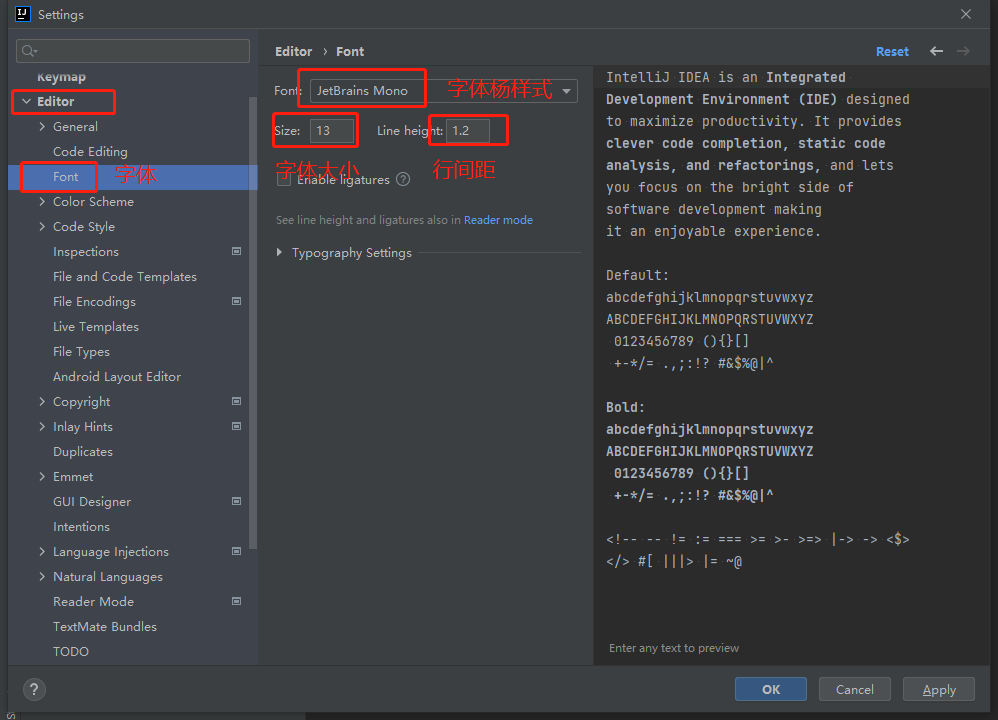998x720 pixels.
Task: Expand the Code Style node
Action: click(42, 226)
